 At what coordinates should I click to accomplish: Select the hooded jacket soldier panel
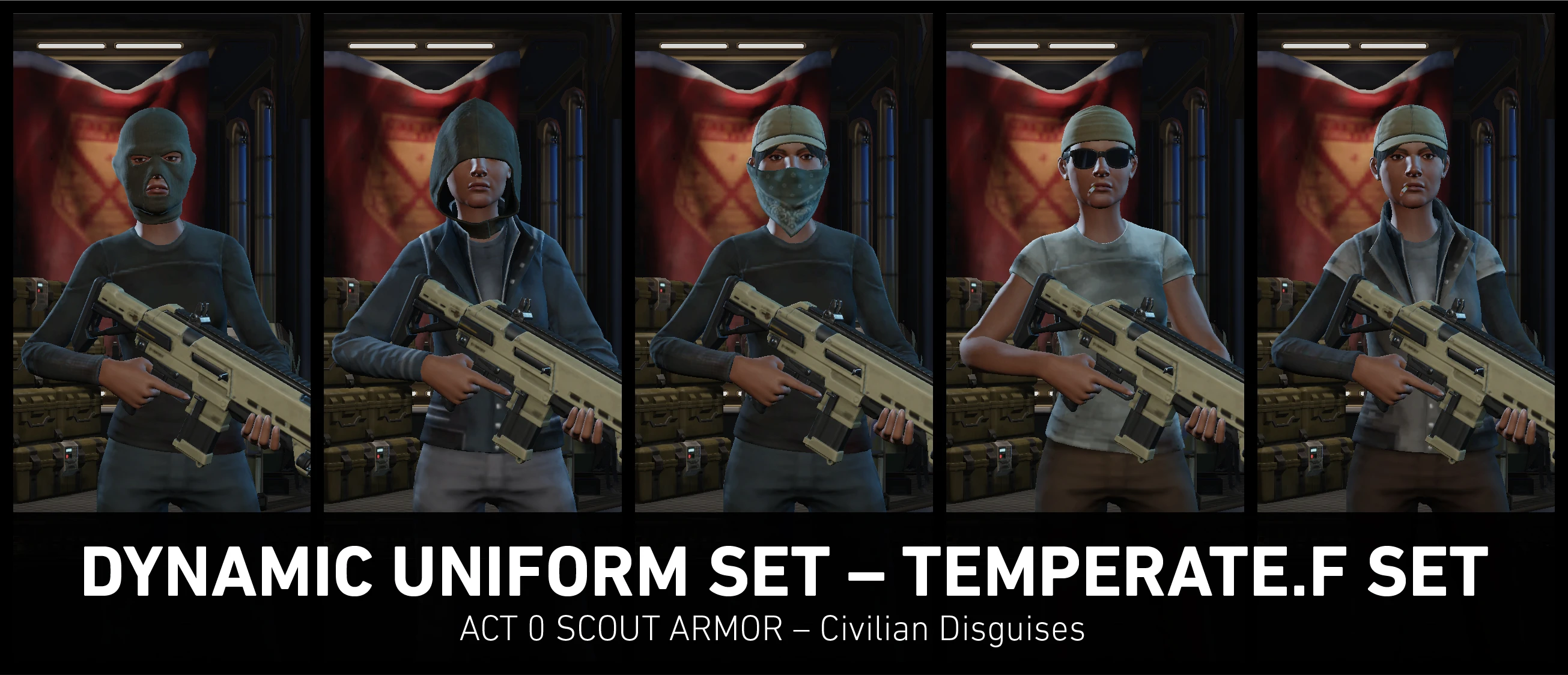(472, 262)
